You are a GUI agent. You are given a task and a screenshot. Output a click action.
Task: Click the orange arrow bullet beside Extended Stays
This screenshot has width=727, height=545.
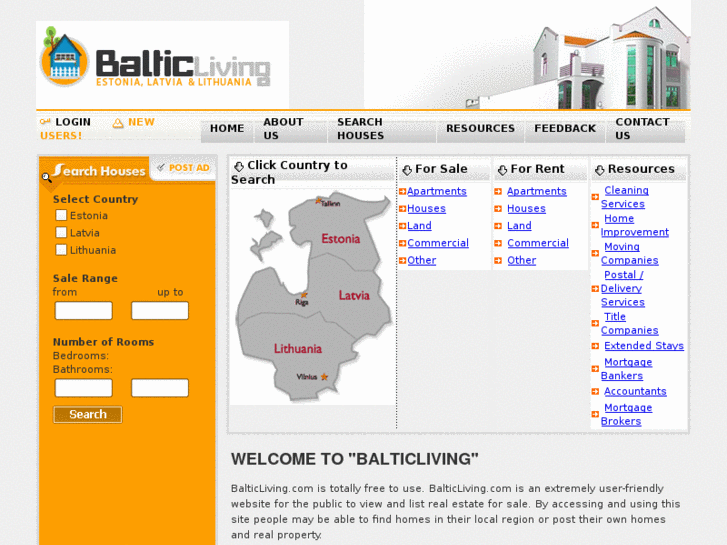tap(595, 346)
